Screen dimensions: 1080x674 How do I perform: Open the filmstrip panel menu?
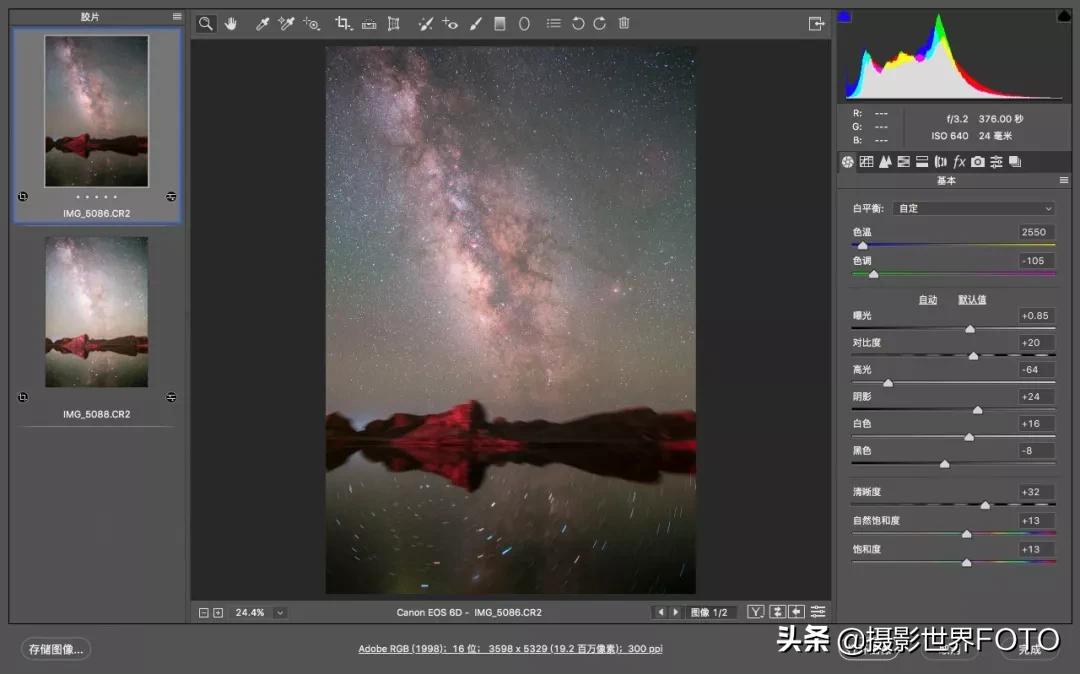tap(176, 16)
